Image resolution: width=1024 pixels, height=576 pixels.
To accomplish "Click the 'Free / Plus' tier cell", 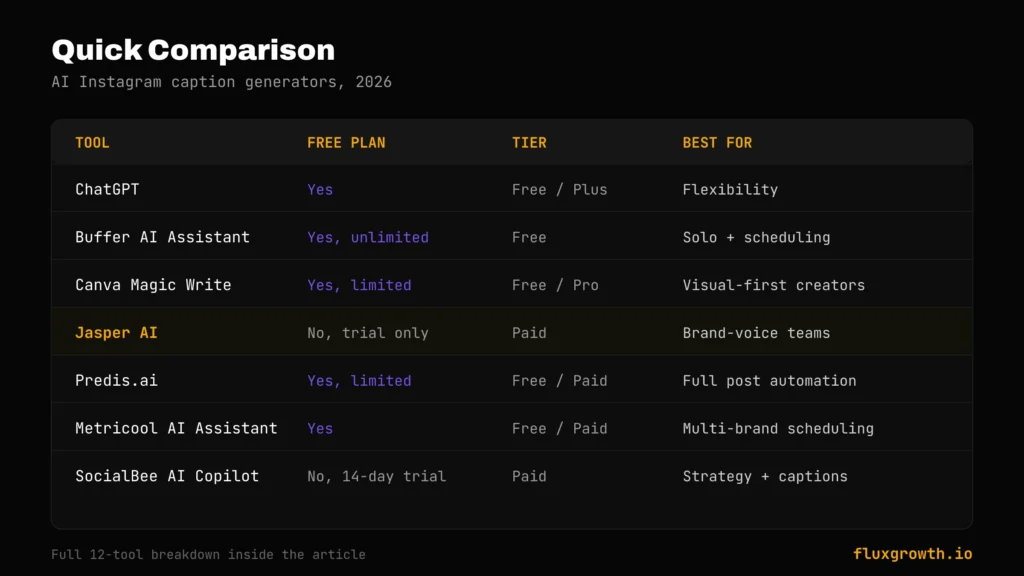I will [x=560, y=189].
